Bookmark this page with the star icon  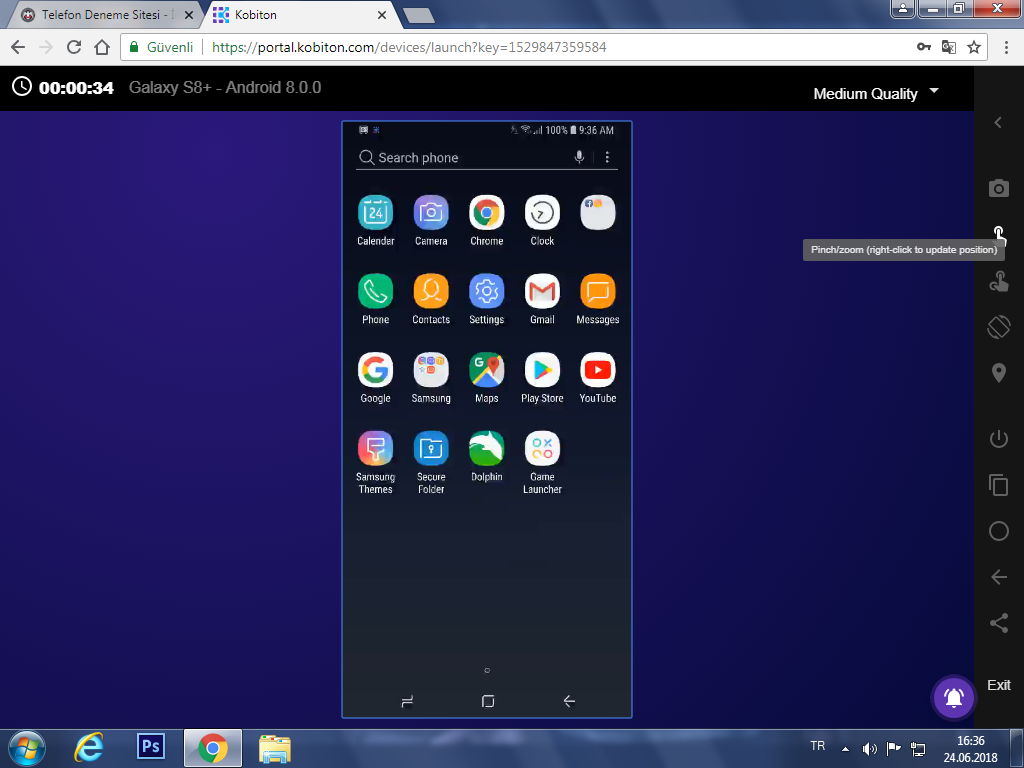[x=974, y=47]
